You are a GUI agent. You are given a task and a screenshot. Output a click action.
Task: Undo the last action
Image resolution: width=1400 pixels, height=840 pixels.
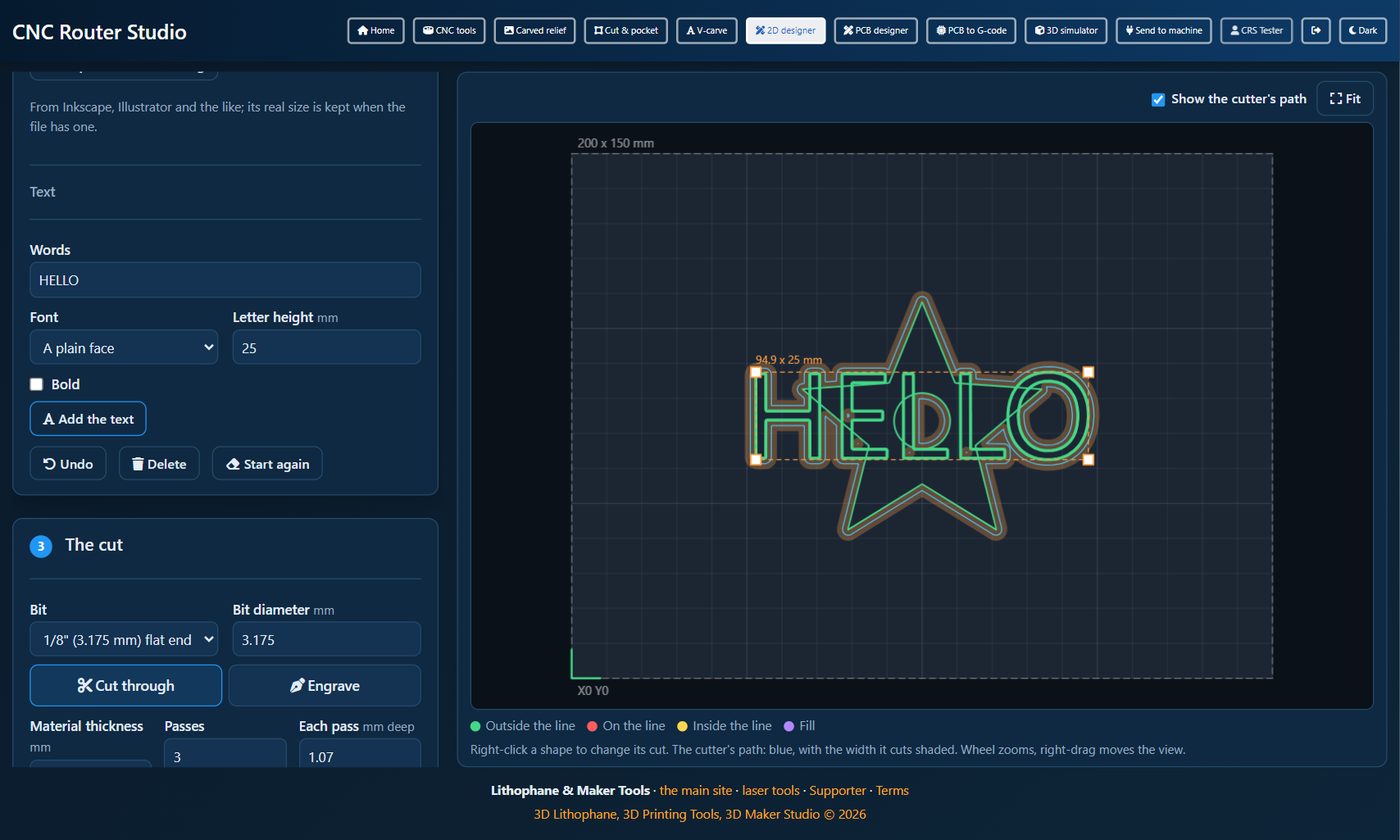click(68, 464)
